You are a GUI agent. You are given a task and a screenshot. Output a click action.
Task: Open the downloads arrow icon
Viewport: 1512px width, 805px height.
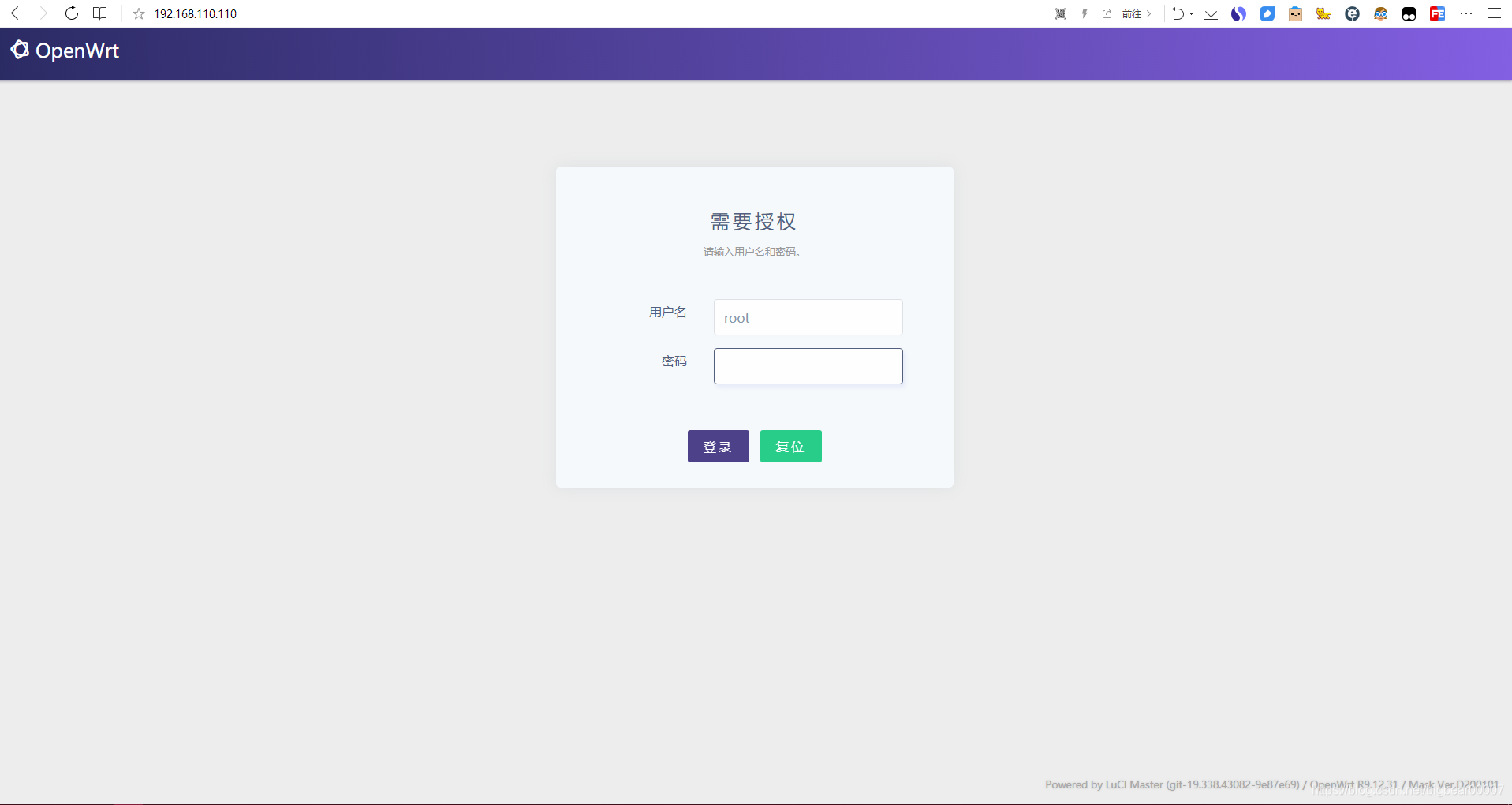pos(1211,13)
